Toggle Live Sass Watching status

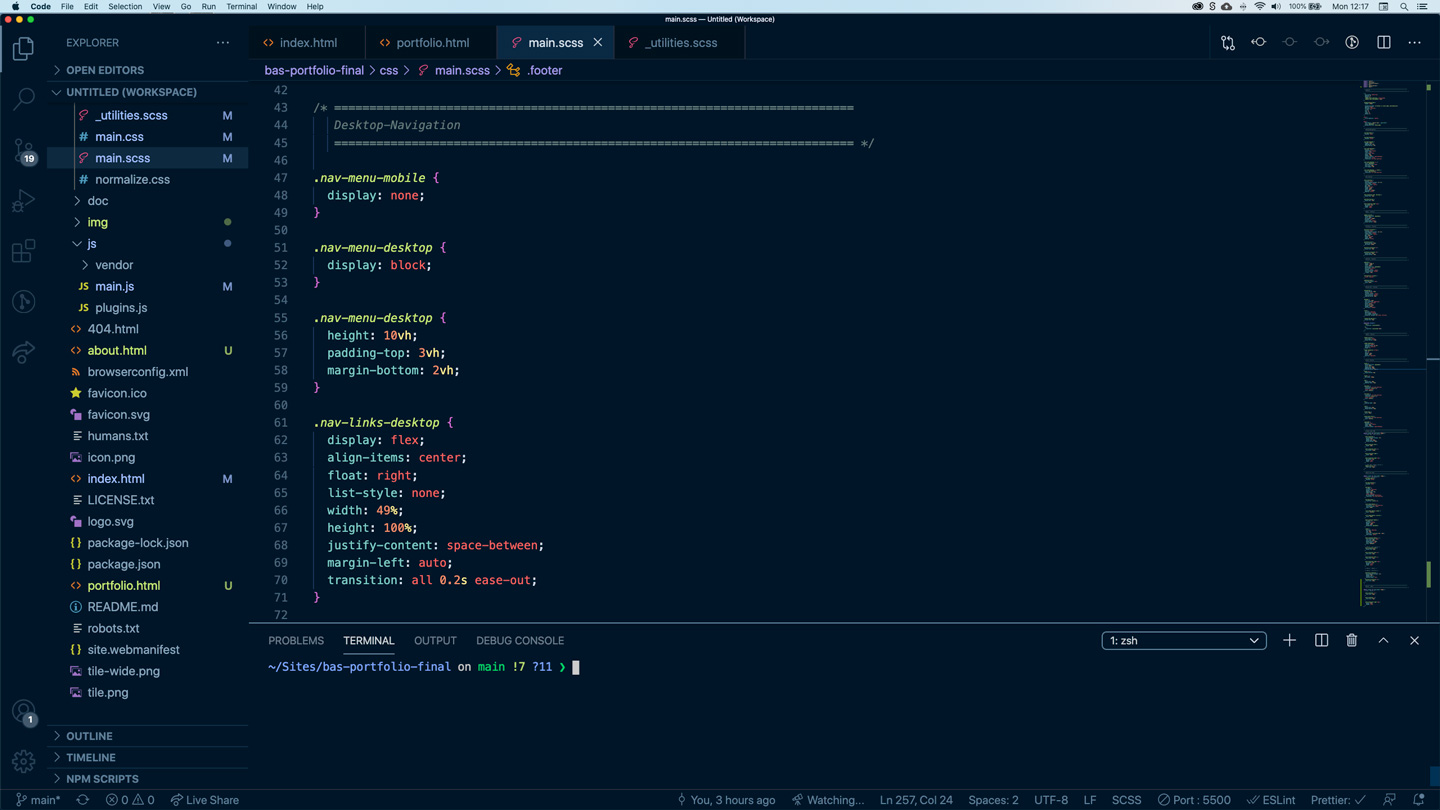click(828, 800)
